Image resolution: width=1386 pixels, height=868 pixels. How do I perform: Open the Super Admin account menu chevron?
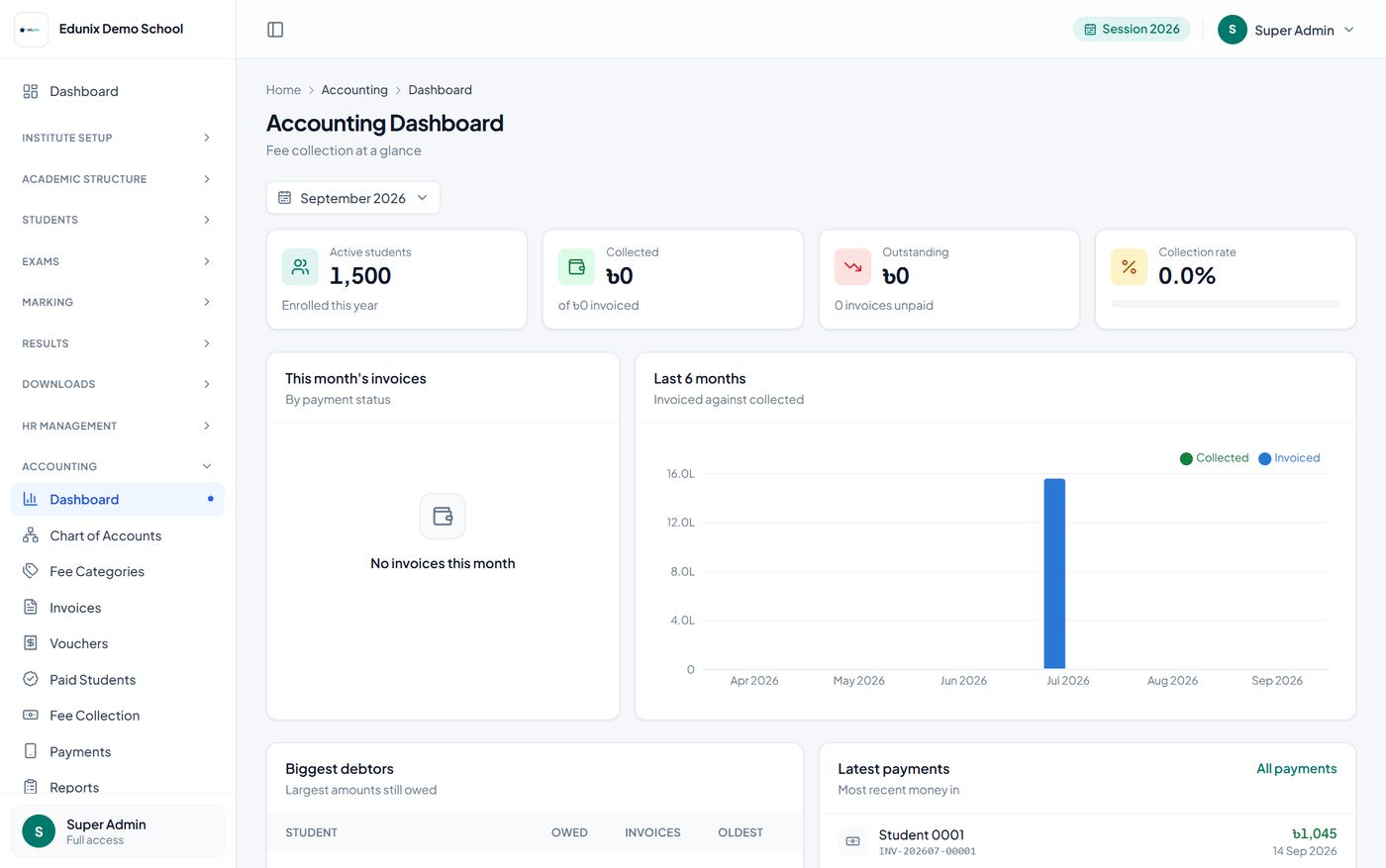click(1348, 30)
